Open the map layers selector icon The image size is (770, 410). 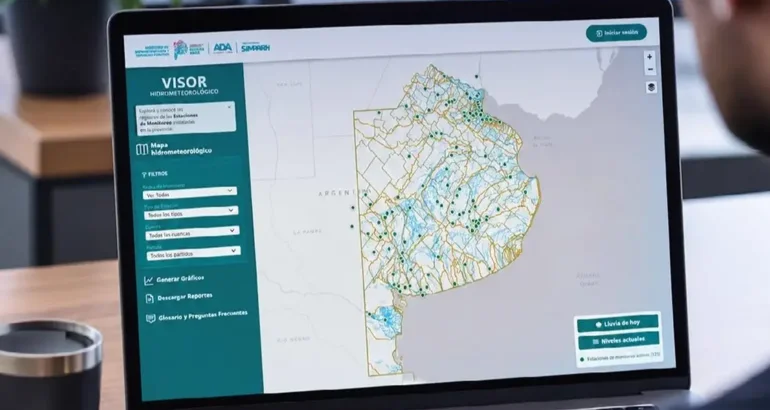pos(651,87)
